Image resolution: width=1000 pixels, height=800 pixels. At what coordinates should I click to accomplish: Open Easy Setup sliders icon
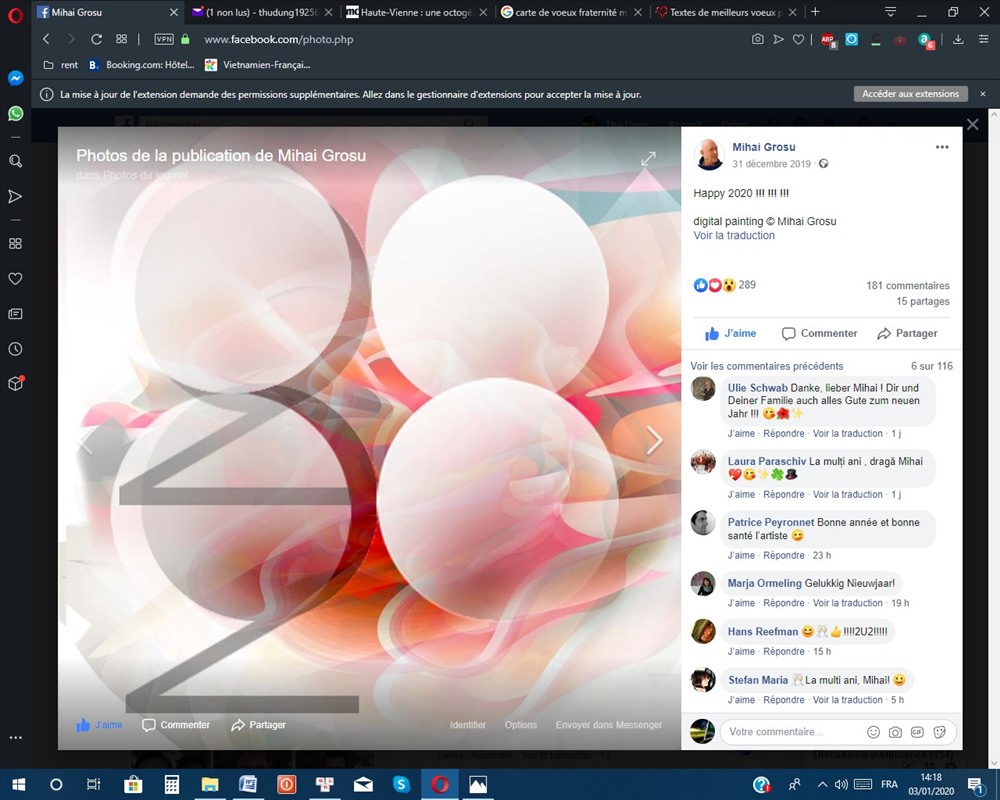(x=983, y=40)
